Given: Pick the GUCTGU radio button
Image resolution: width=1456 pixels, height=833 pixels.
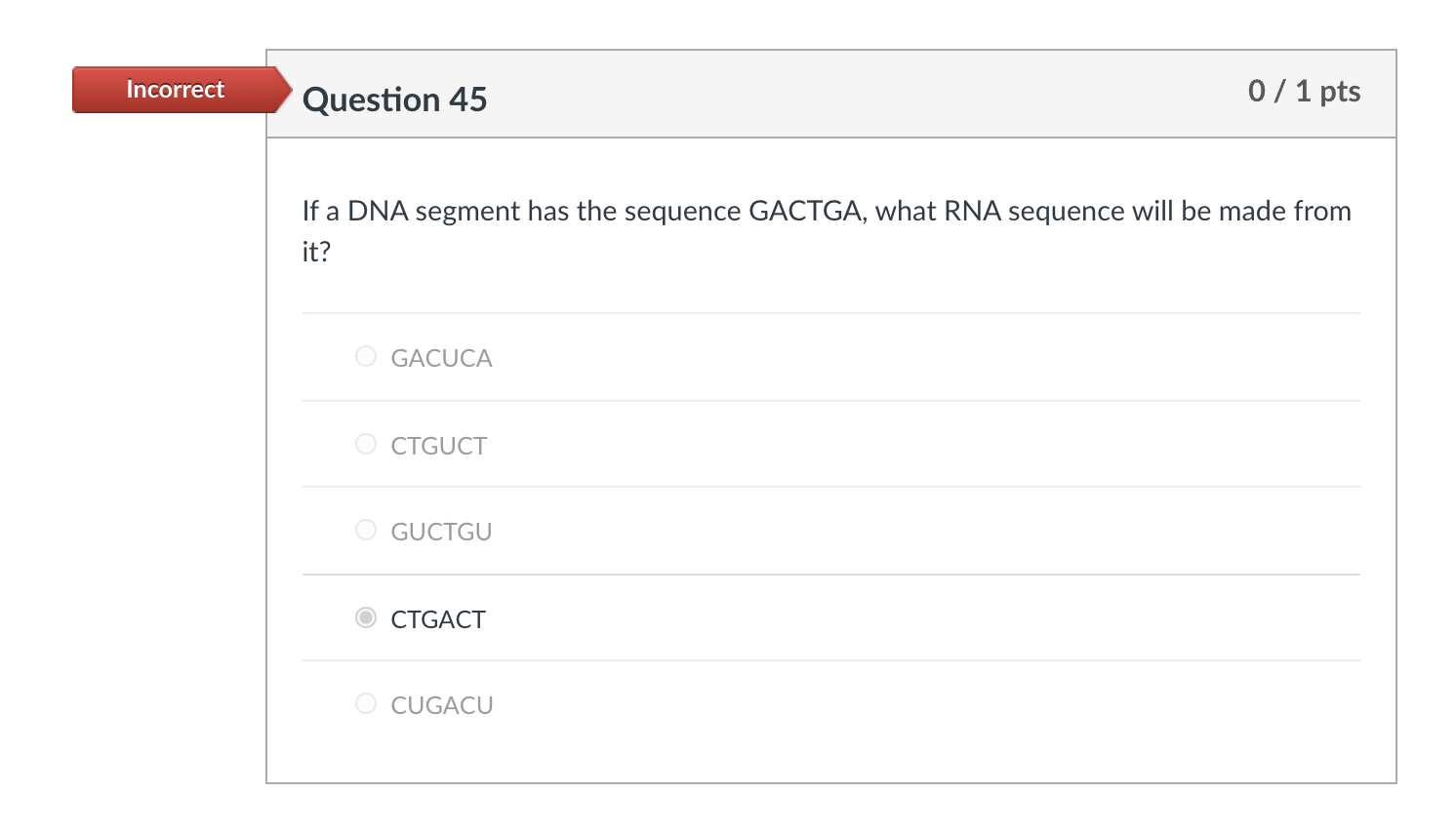Looking at the screenshot, I should coord(366,531).
